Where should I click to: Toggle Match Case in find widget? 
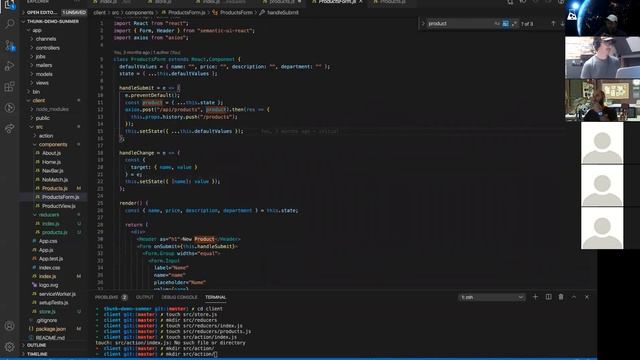point(497,24)
